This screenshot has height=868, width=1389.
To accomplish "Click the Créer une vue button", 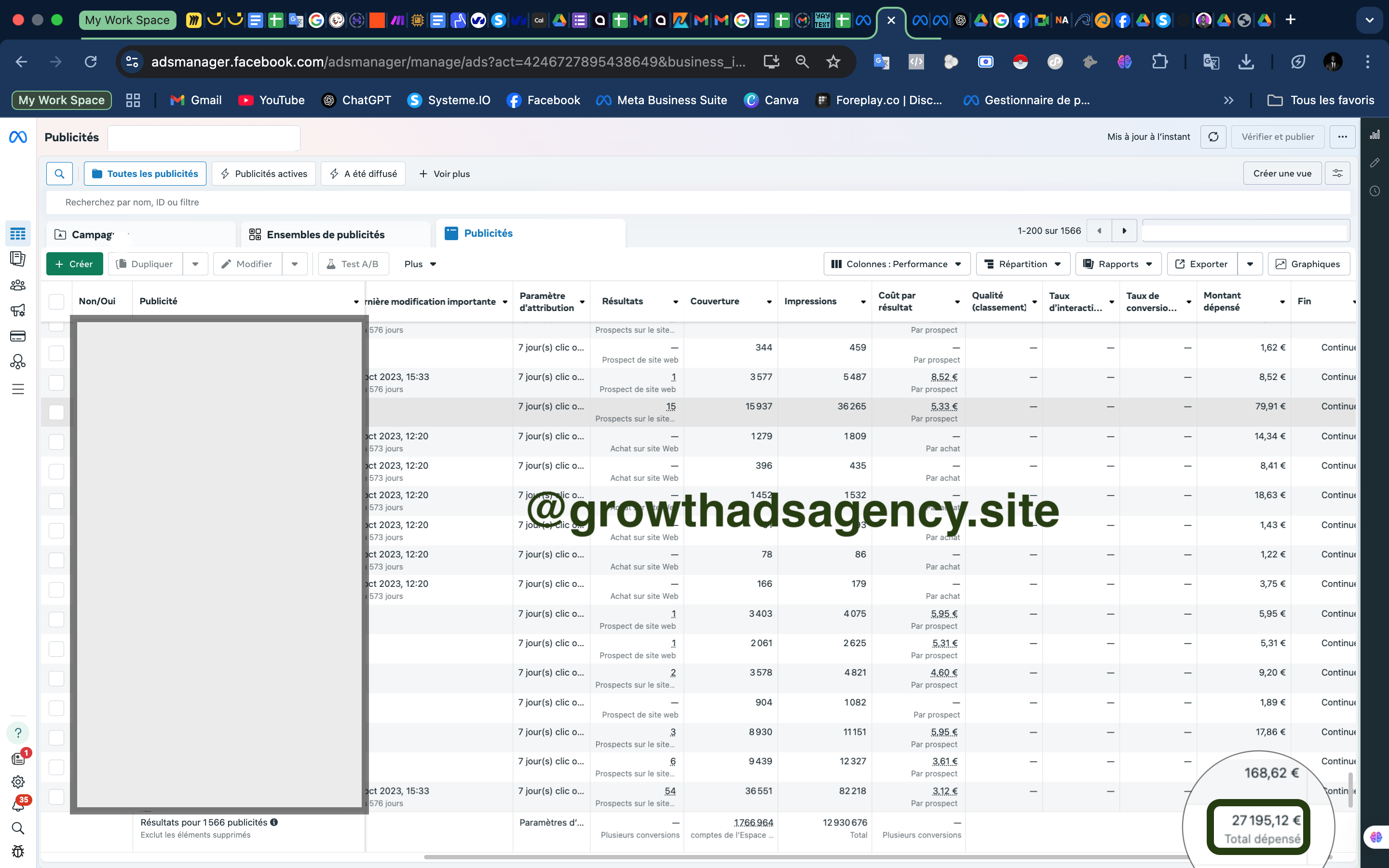I will click(x=1282, y=174).
